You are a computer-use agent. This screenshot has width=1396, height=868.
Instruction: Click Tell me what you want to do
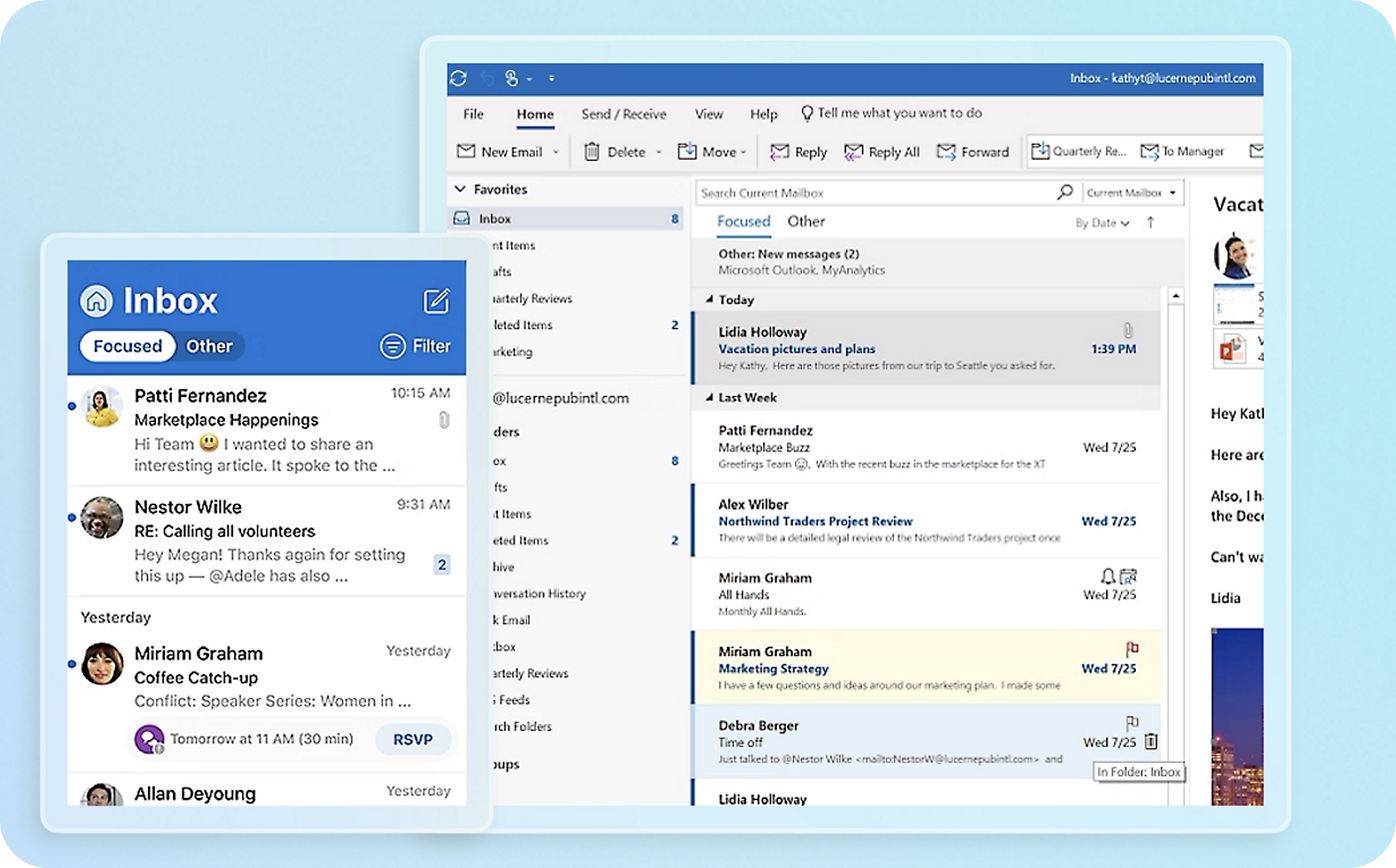[x=891, y=113]
